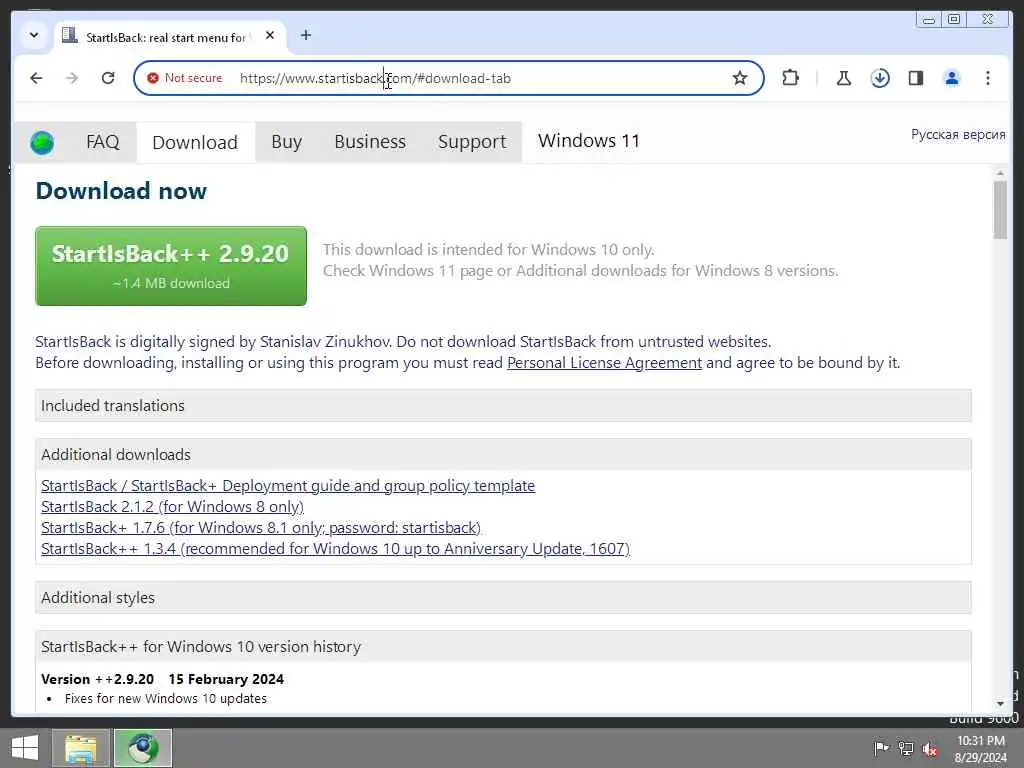The height and width of the screenshot is (768, 1024).
Task: Open a new browser tab
Action: pyautogui.click(x=306, y=35)
